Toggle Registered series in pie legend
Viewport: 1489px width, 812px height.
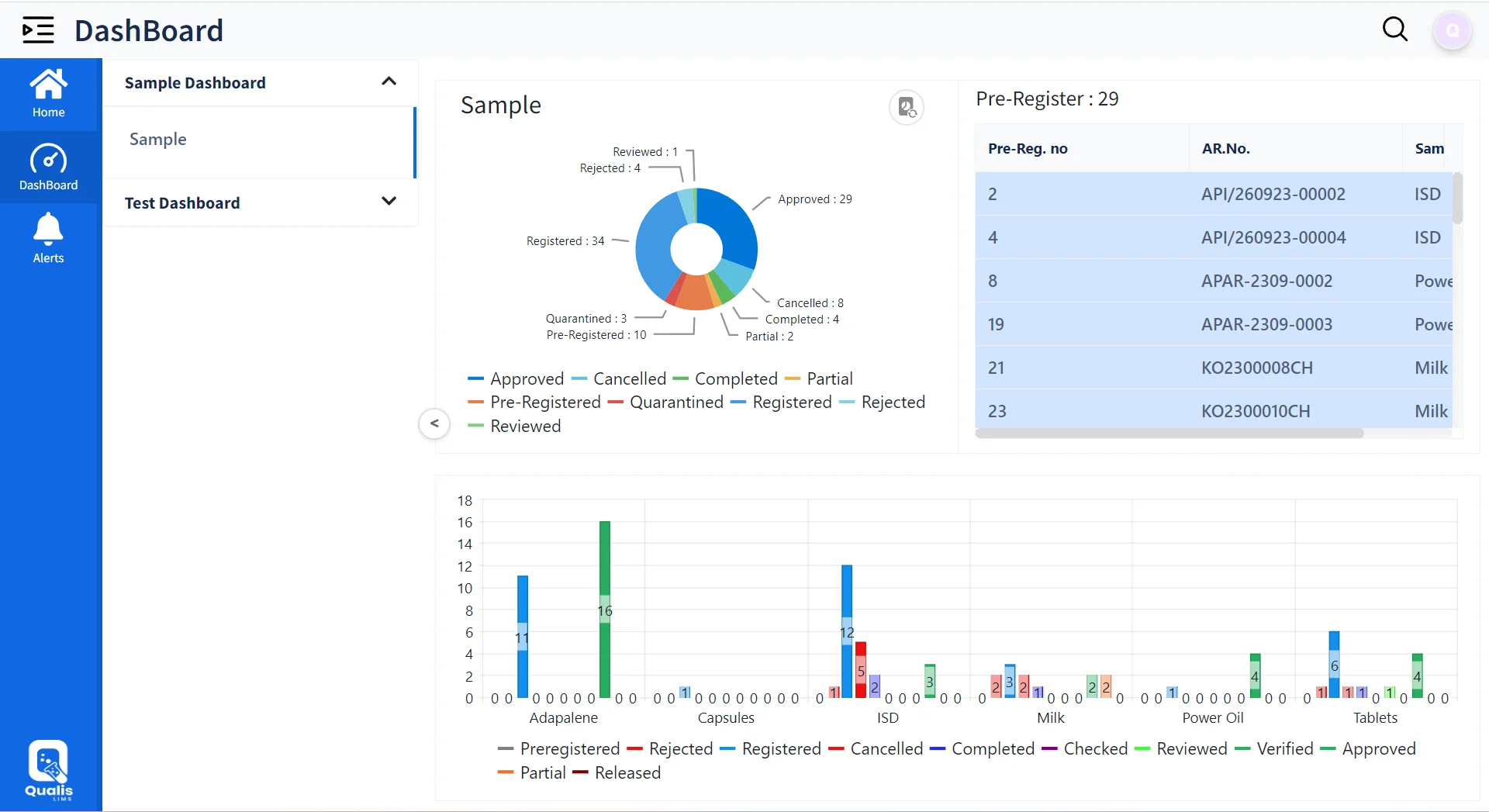pyautogui.click(x=782, y=402)
